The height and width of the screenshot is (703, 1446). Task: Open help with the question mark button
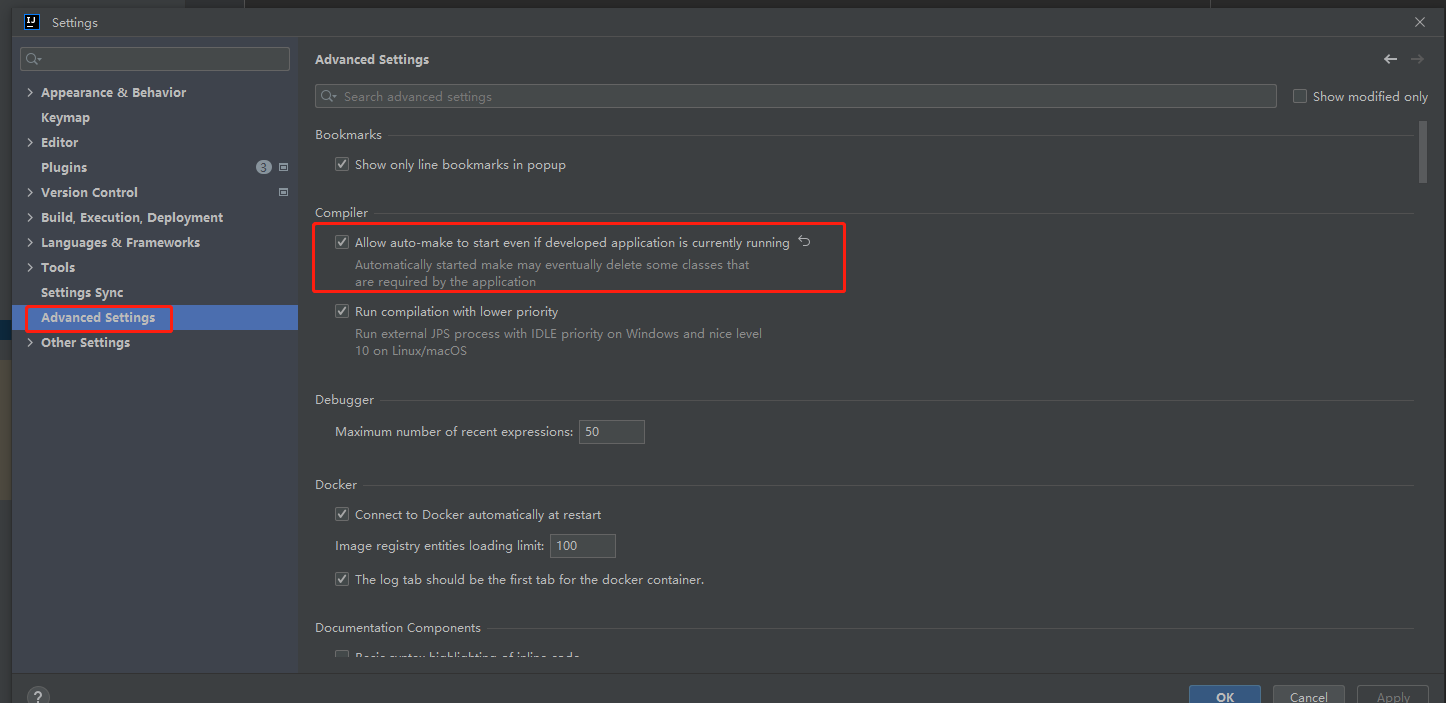[x=37, y=696]
